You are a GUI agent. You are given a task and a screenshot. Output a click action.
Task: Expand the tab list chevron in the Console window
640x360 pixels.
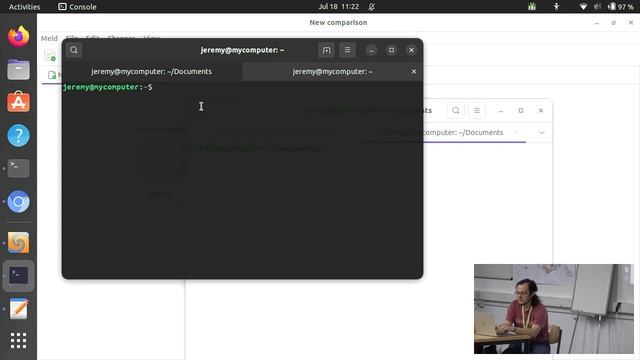pos(541,133)
